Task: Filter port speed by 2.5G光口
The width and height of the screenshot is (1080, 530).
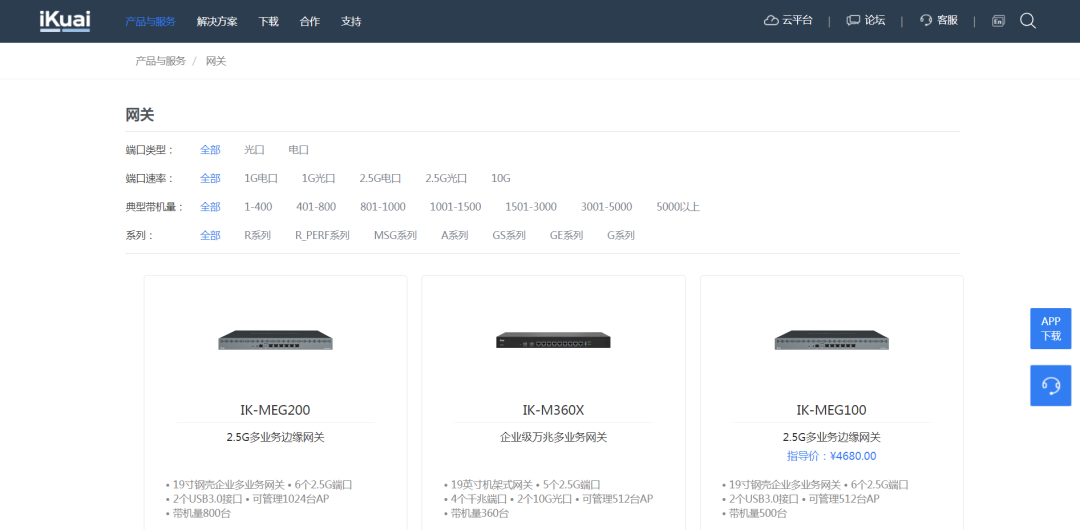Action: (446, 179)
